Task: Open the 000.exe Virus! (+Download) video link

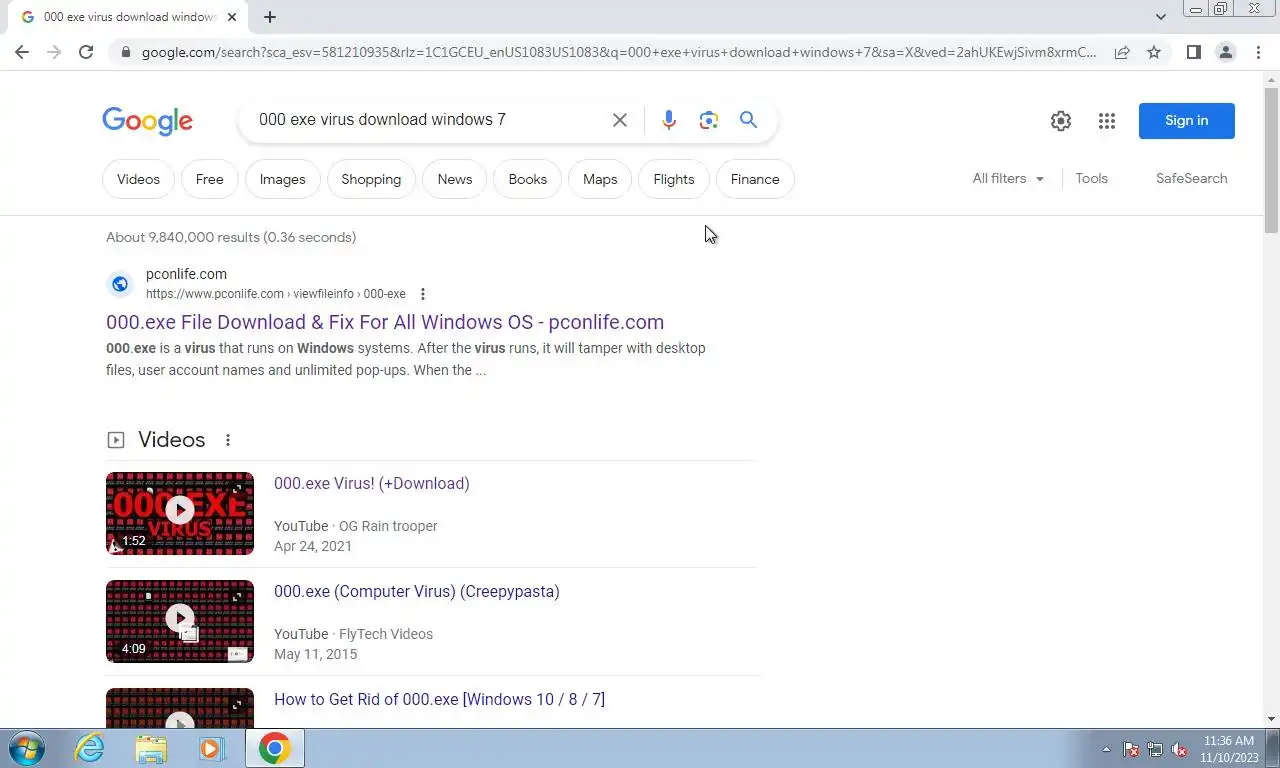Action: [x=372, y=483]
